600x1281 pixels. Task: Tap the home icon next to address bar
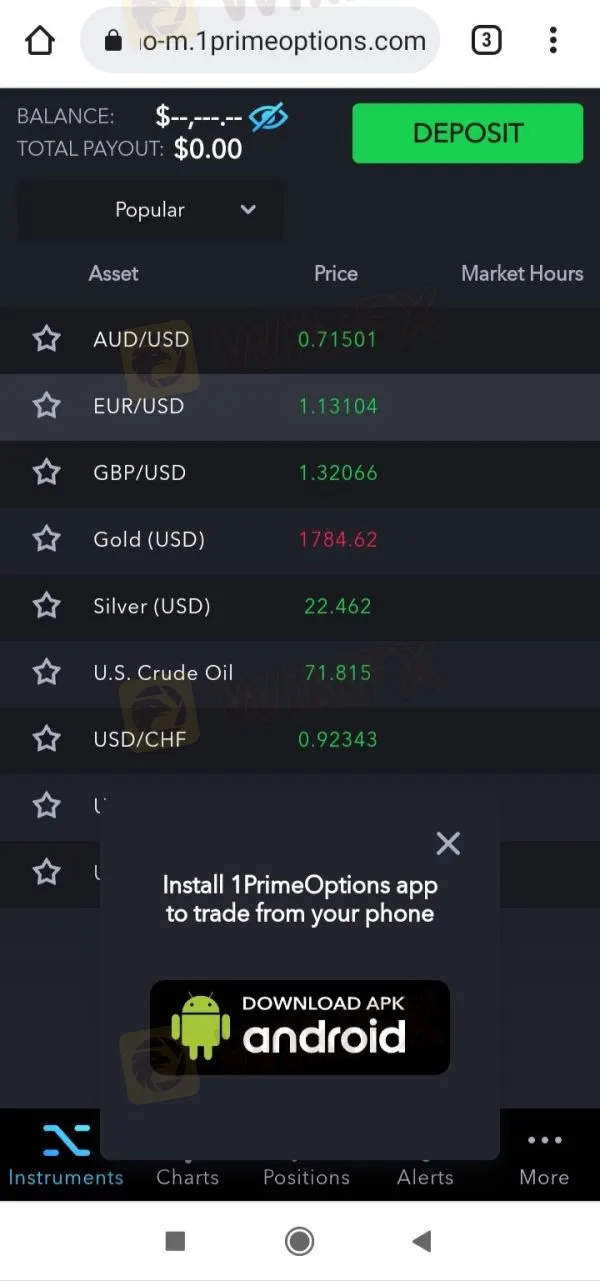coord(38,40)
